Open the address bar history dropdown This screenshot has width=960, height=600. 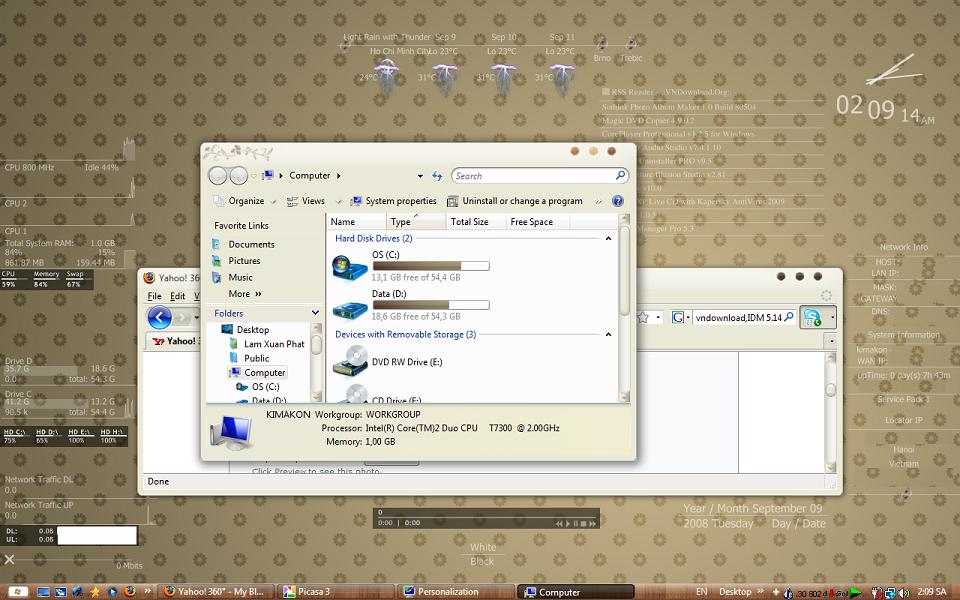[x=420, y=176]
